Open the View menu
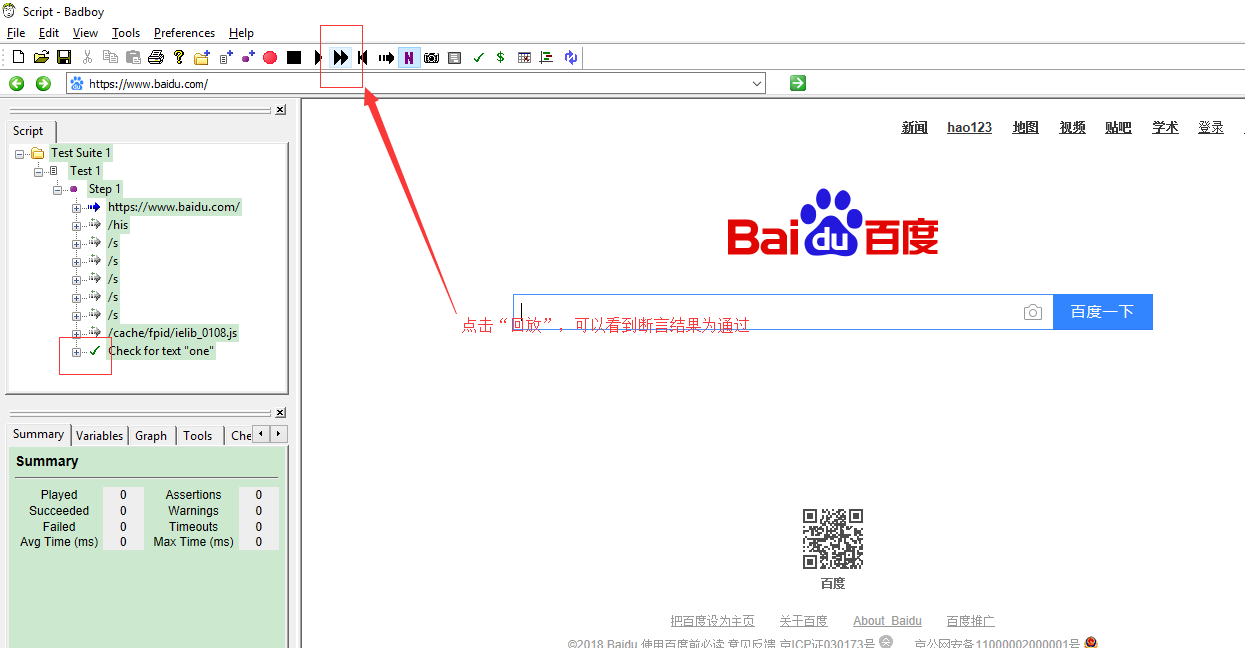Viewport: 1245px width, 648px height. [x=86, y=33]
